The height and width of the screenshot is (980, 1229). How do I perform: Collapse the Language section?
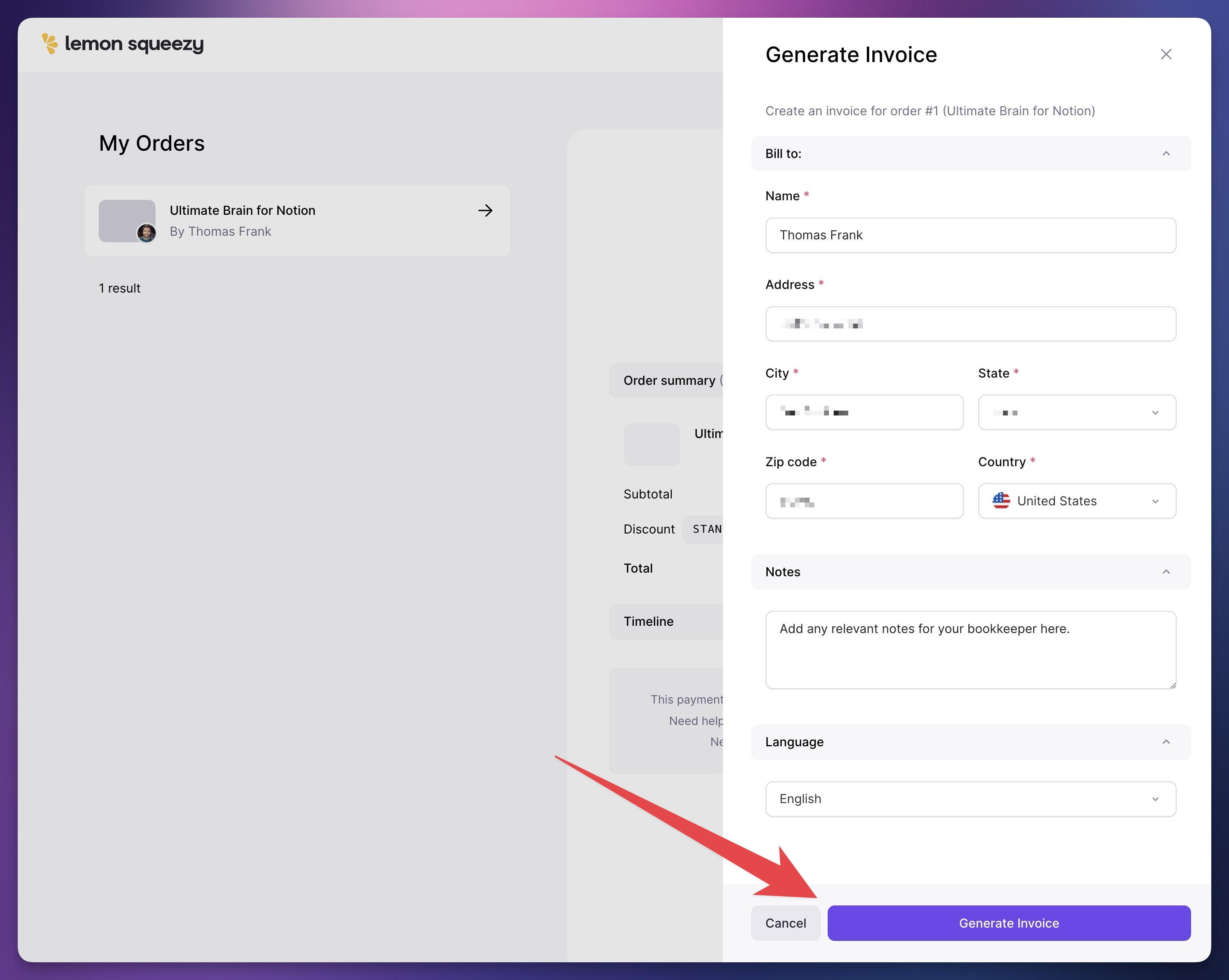(x=1166, y=742)
